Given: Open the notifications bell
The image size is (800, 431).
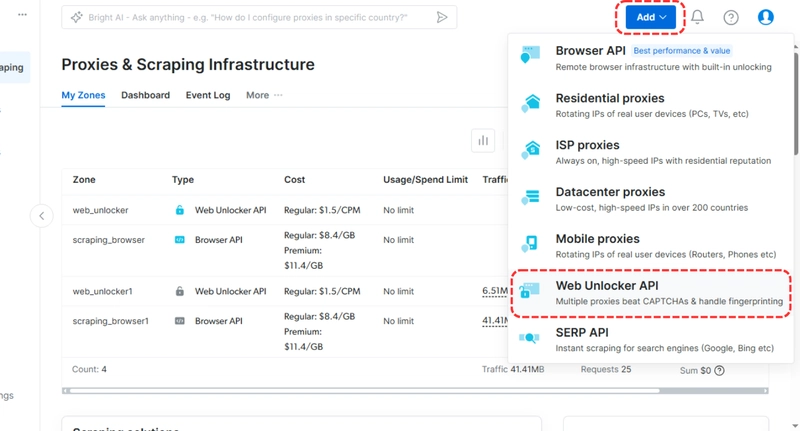Looking at the screenshot, I should pos(697,17).
